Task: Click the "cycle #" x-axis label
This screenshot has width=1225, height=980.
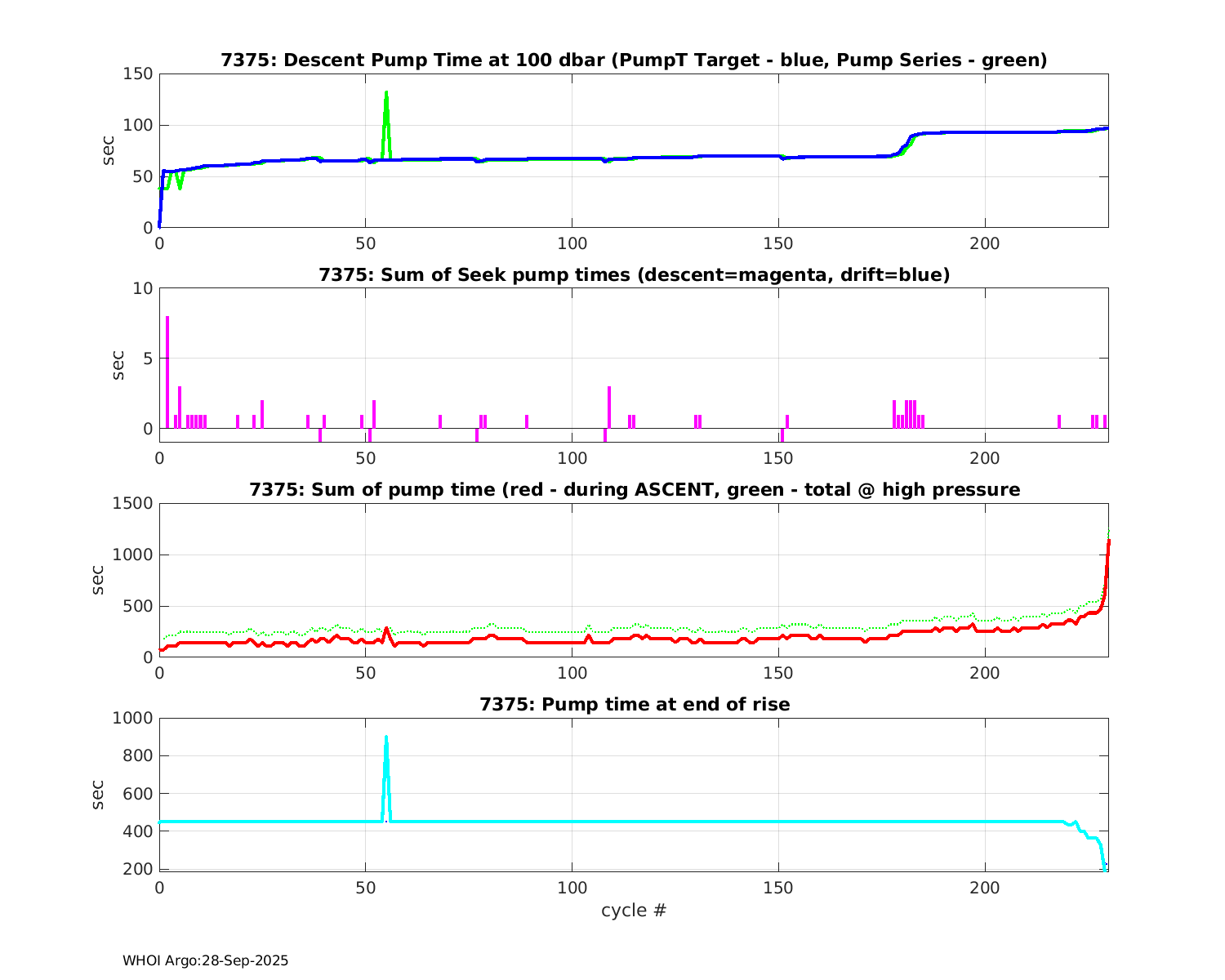Action: (634, 911)
